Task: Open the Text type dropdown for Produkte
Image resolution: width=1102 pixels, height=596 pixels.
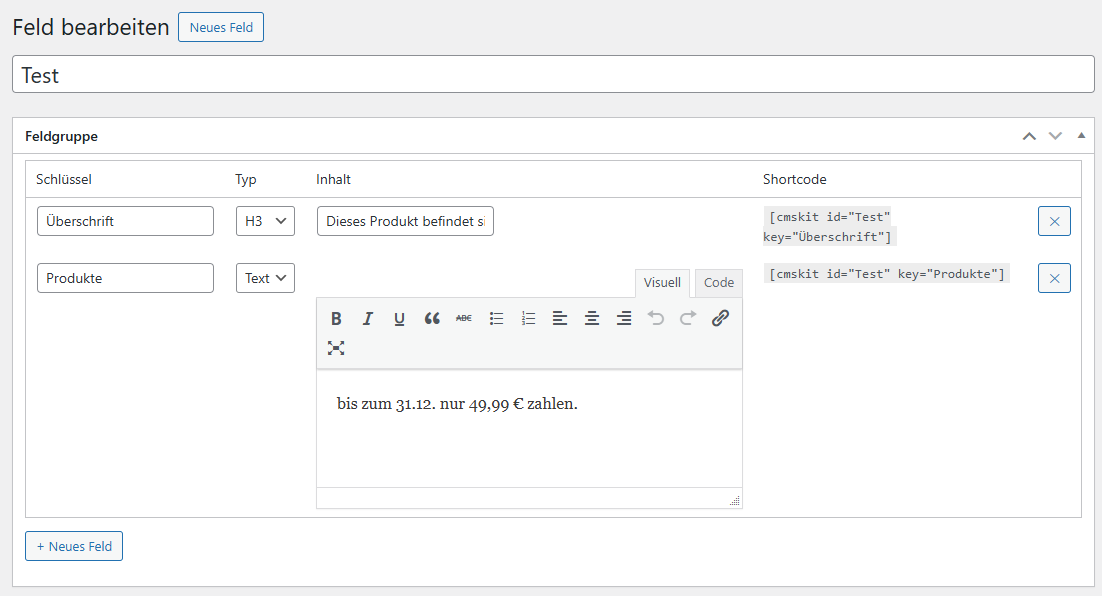Action: point(265,278)
